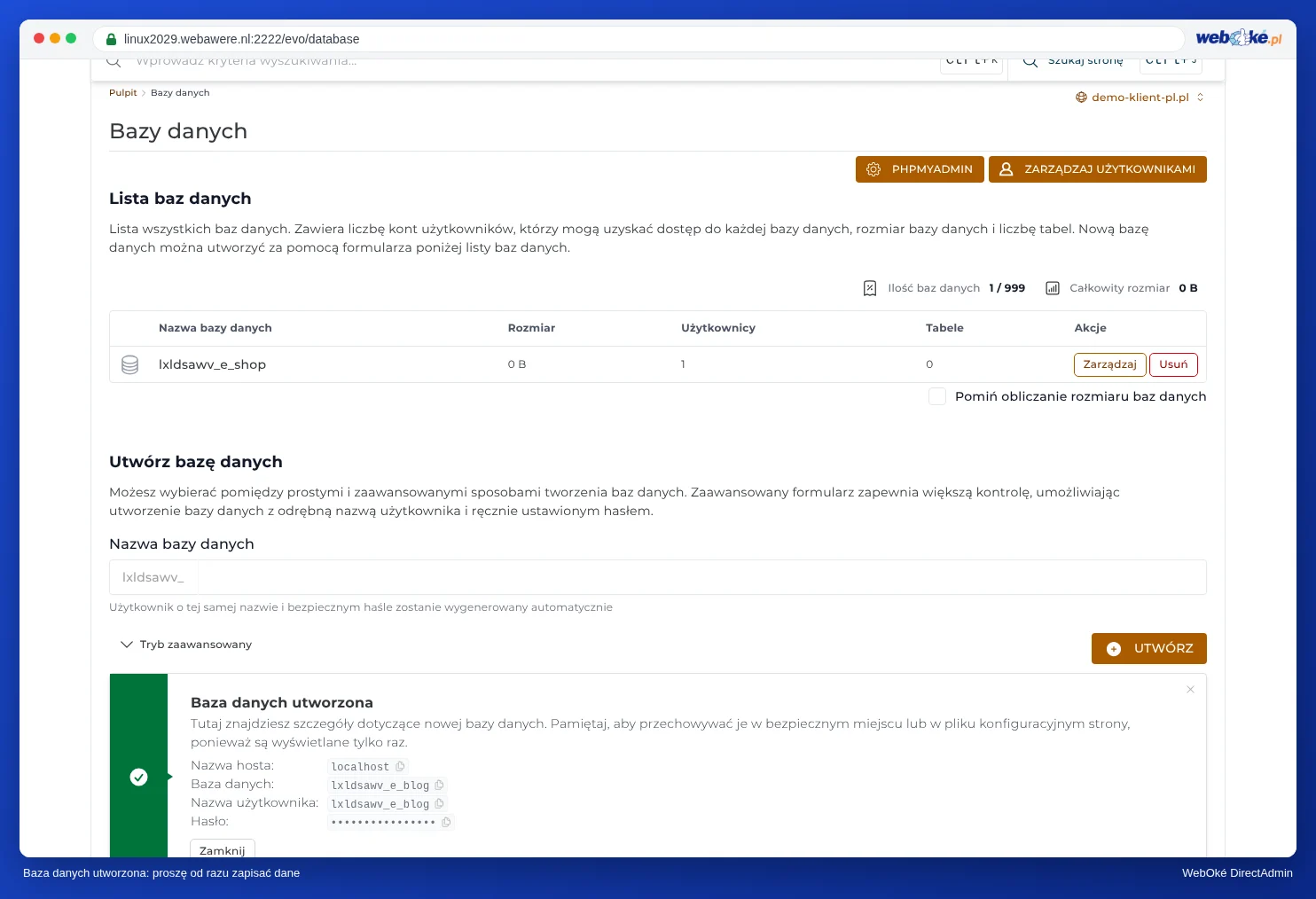Click the green success checkmark icon
Viewport: 1316px width, 899px height.
point(138,778)
